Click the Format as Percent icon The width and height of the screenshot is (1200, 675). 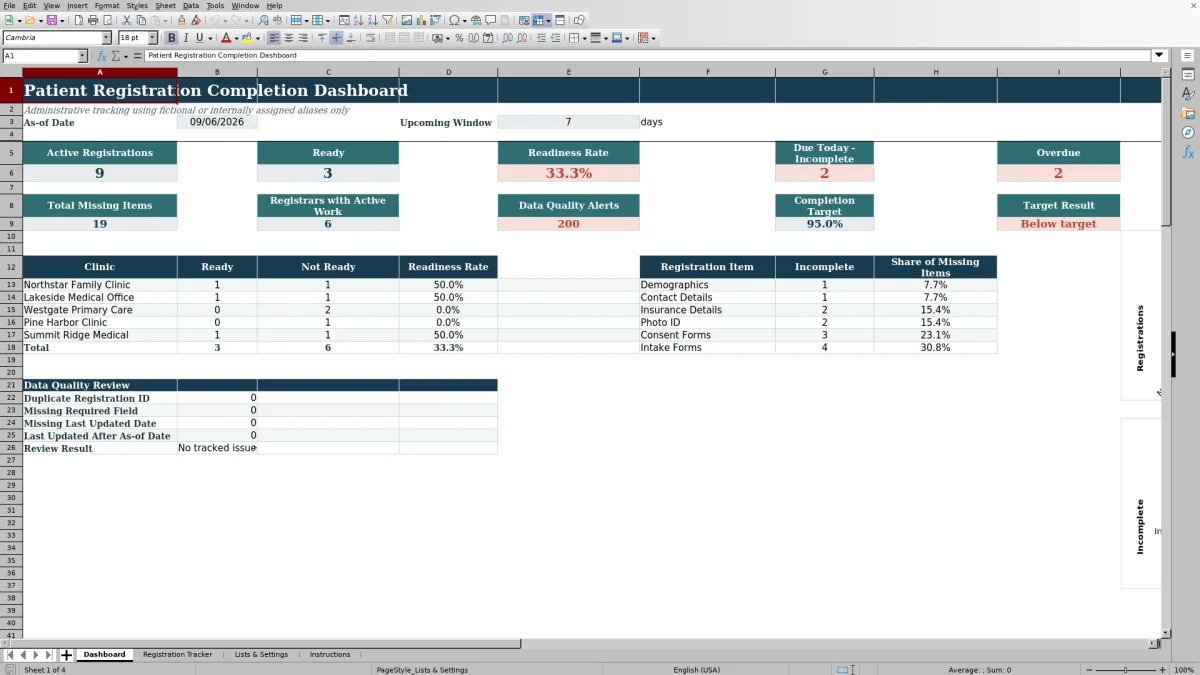459,38
